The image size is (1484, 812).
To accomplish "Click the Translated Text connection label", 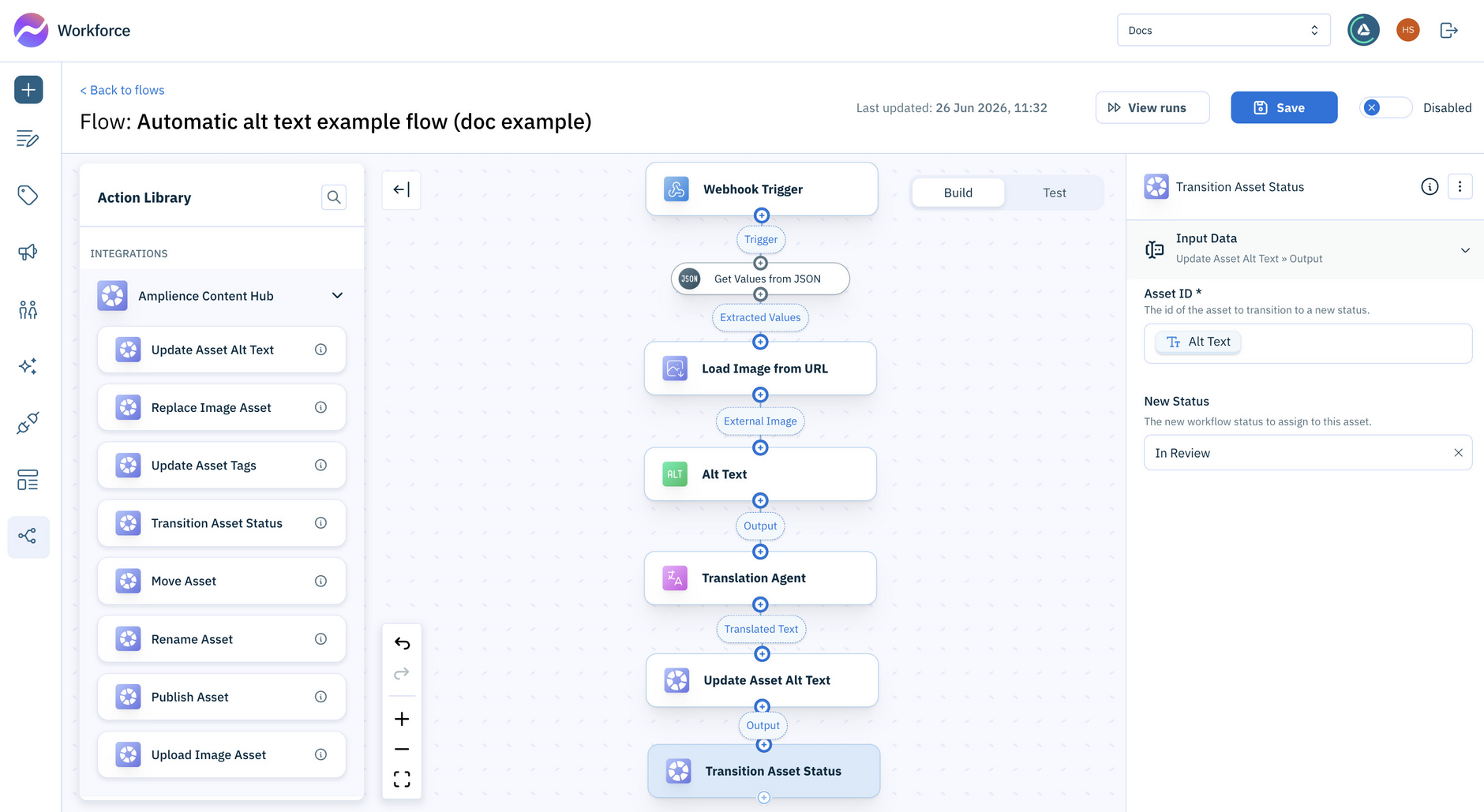I will [761, 629].
